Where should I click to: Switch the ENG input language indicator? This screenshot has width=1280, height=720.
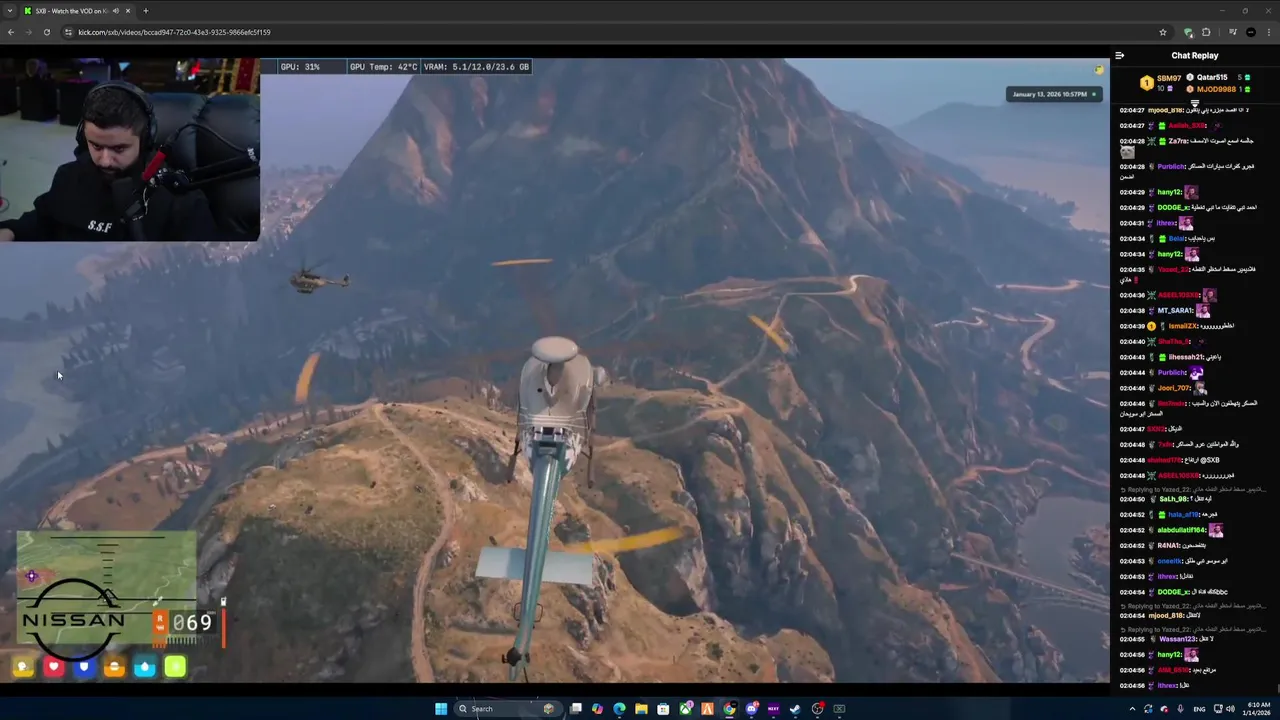point(1199,709)
